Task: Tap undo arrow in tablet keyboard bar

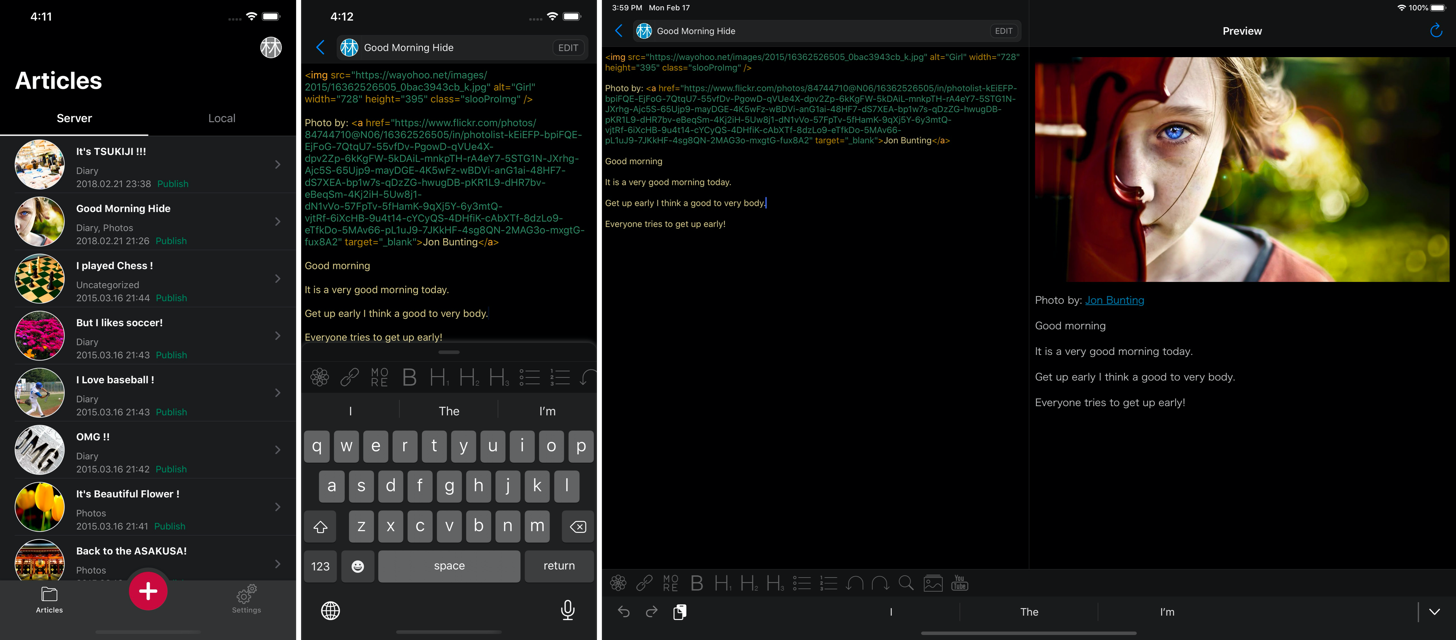Action: point(624,612)
